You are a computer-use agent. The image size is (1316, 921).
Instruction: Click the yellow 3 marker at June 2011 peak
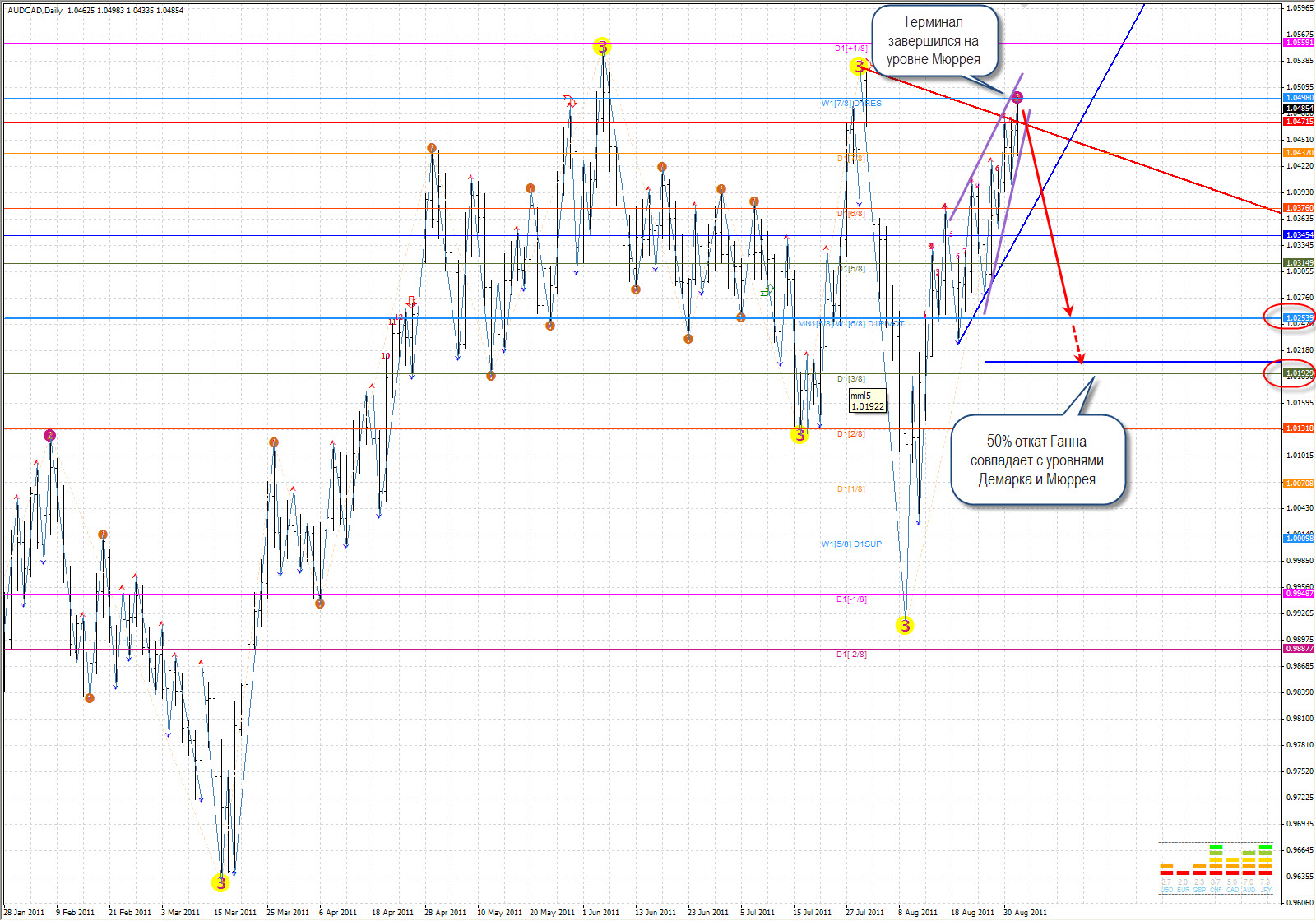tap(603, 47)
